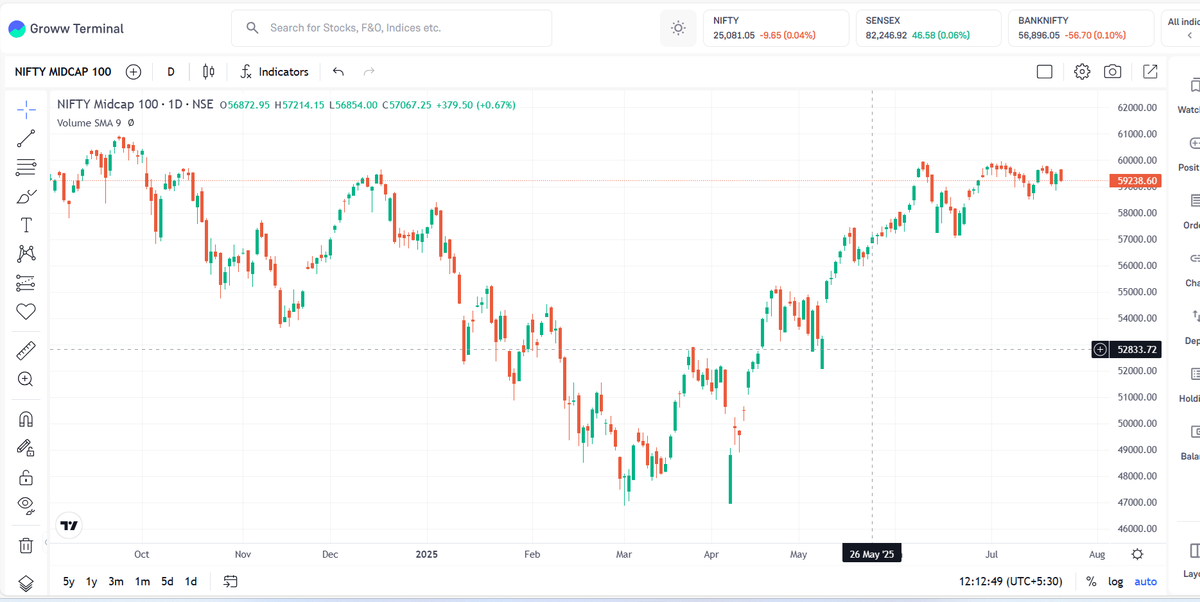This screenshot has width=1200, height=602.
Task: Click the redo arrow
Action: click(x=369, y=72)
